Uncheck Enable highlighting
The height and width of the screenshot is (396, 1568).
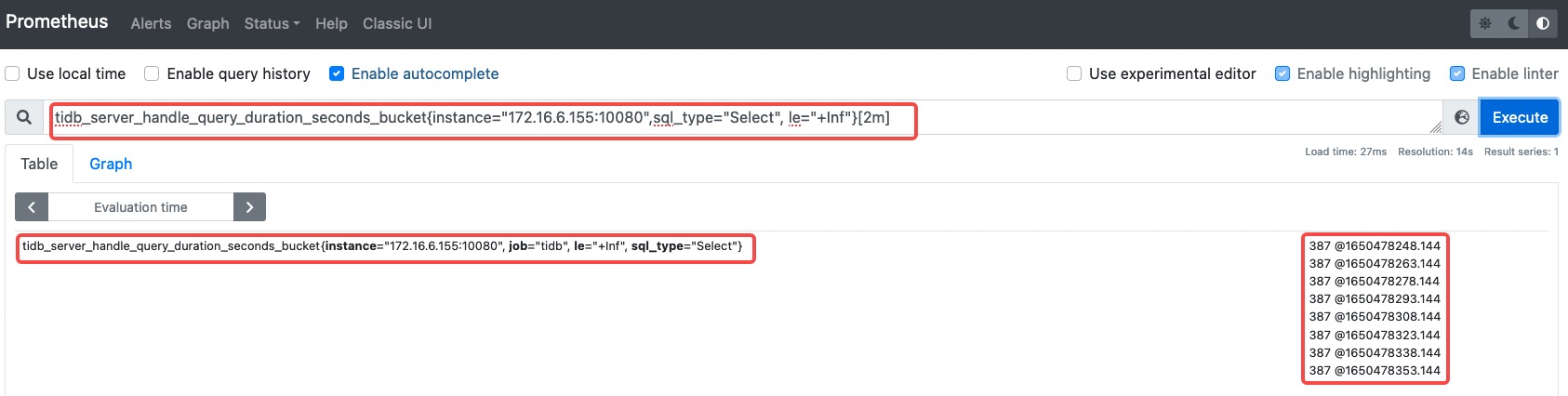pos(1282,73)
